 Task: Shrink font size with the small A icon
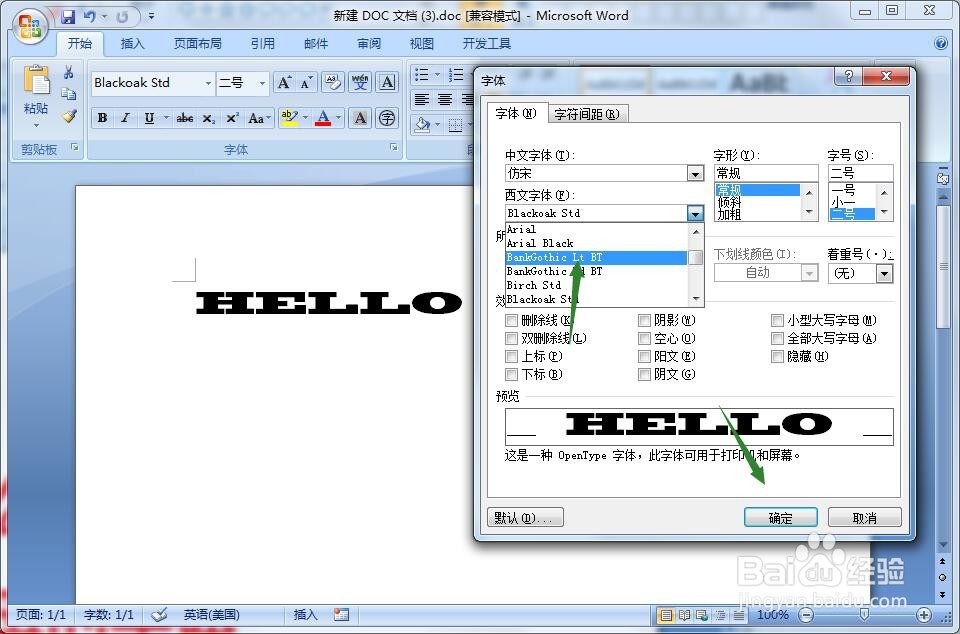tap(306, 83)
